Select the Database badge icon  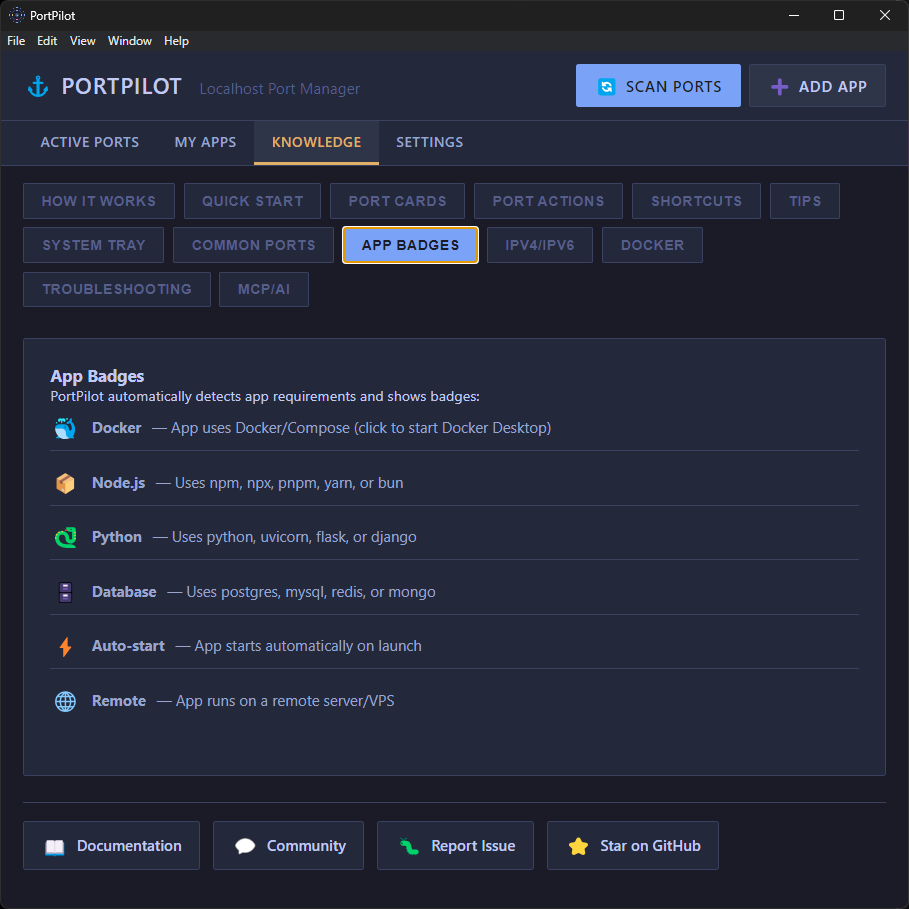[65, 592]
